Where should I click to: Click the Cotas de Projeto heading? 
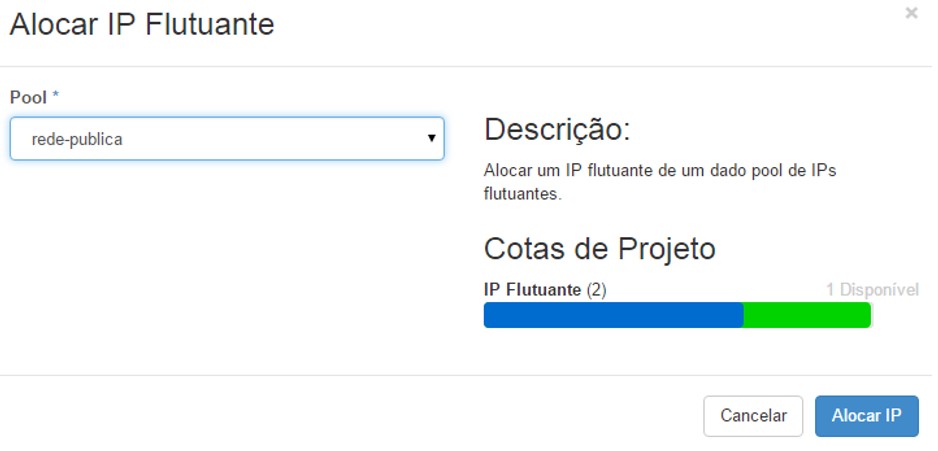pyautogui.click(x=599, y=248)
